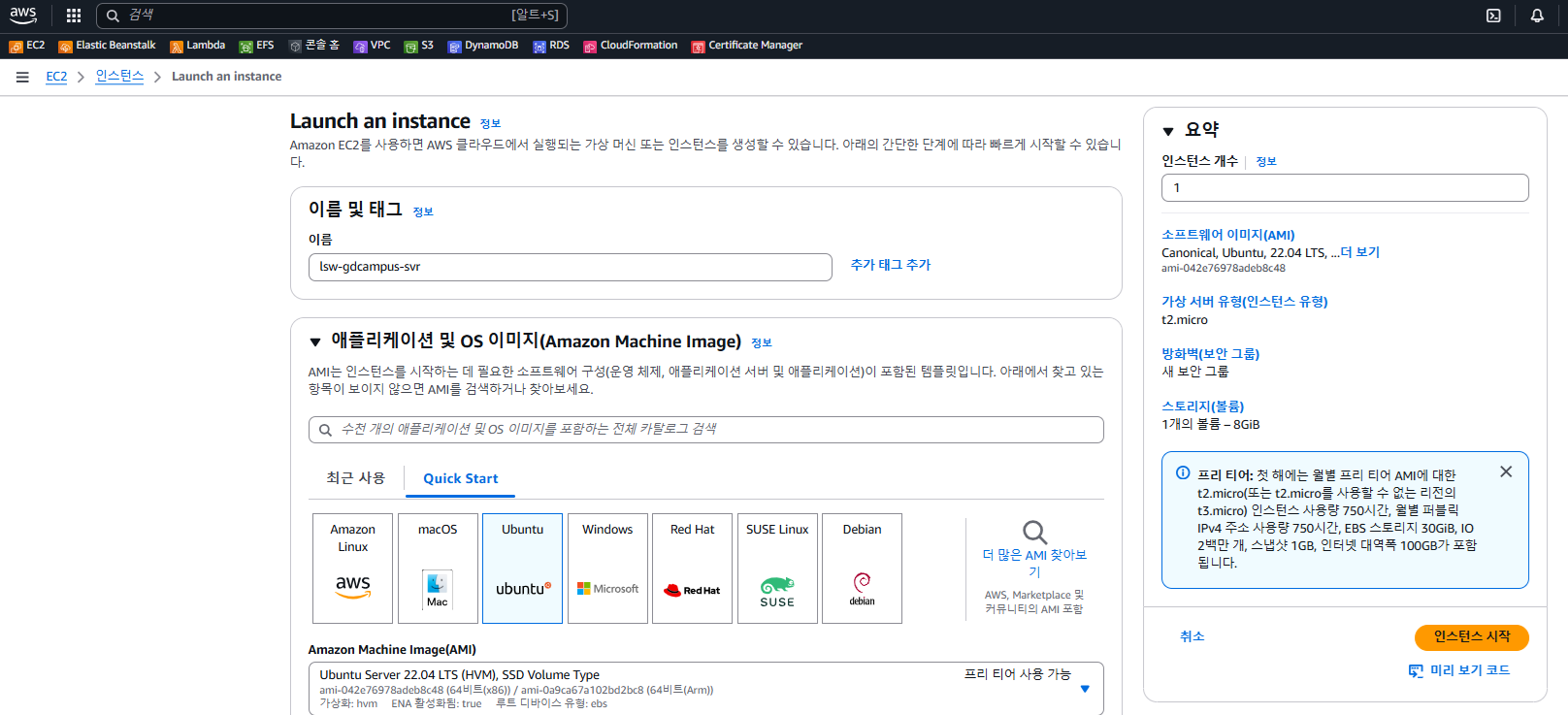Open 스토리지(볼륨) summary link
Viewport: 1568px width, 715px height.
point(1203,406)
